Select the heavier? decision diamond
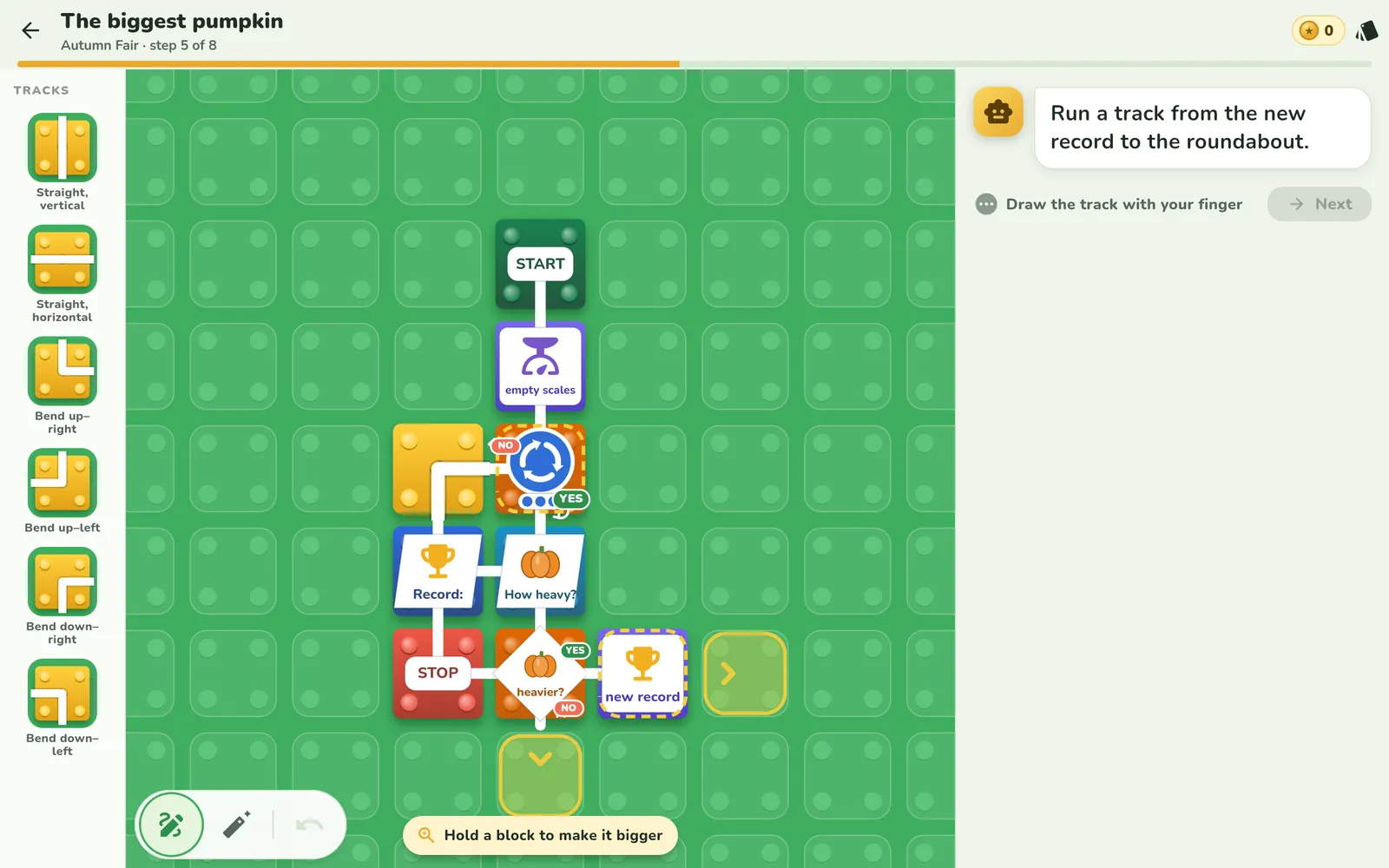1389x868 pixels. 540,673
